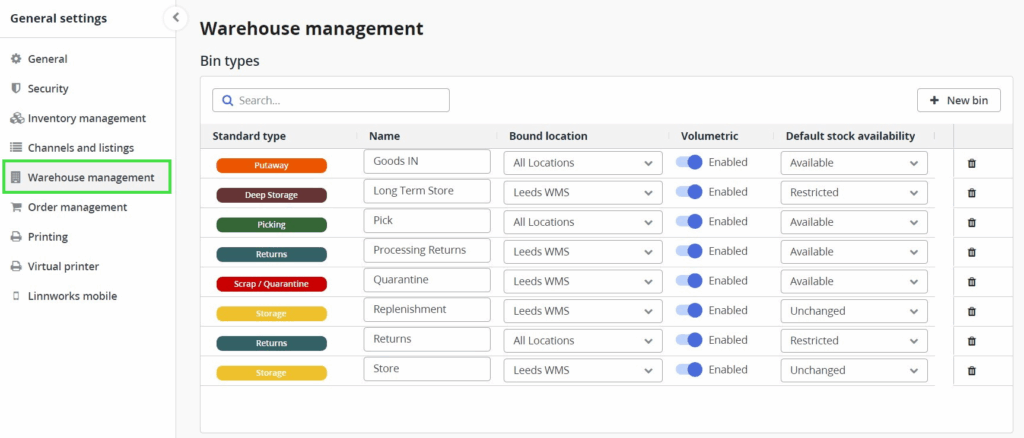Click the Virtual printer icon
1024x438 pixels.
coord(16,266)
